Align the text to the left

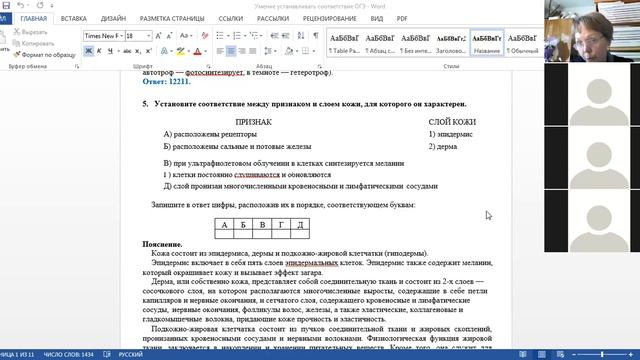tap(220, 51)
